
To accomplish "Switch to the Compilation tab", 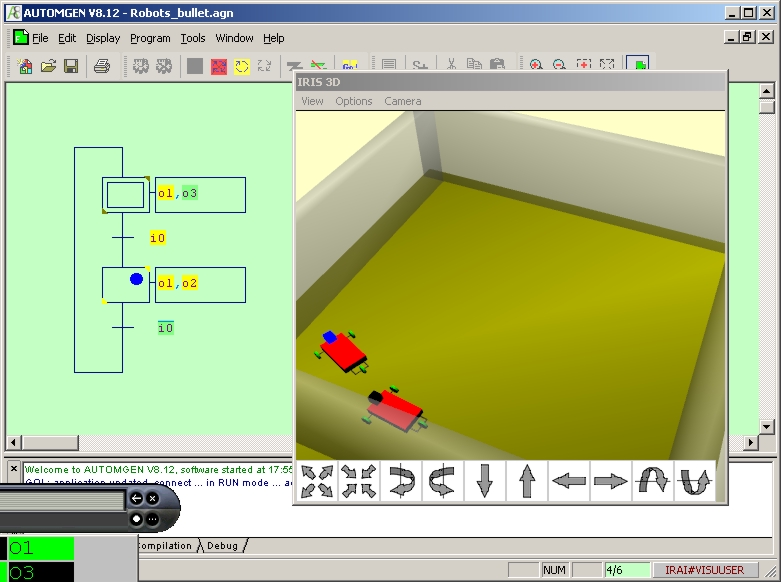I will [164, 546].
